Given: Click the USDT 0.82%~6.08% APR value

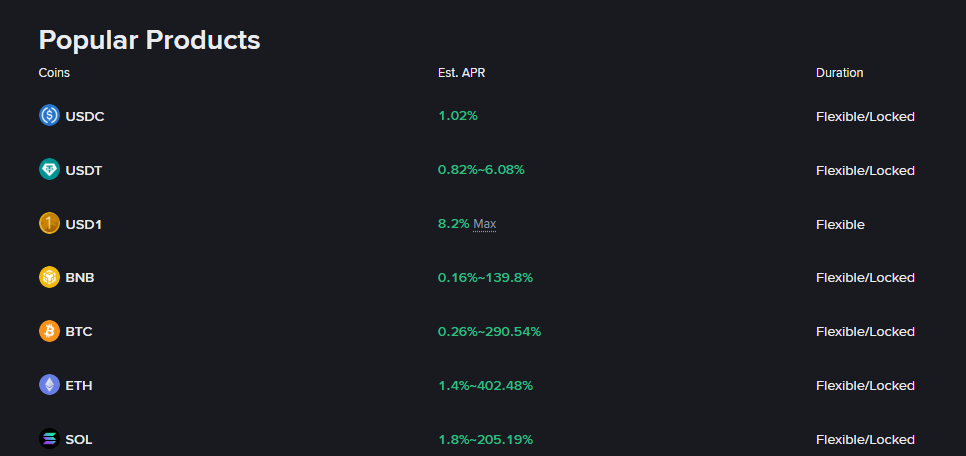Looking at the screenshot, I should (481, 170).
